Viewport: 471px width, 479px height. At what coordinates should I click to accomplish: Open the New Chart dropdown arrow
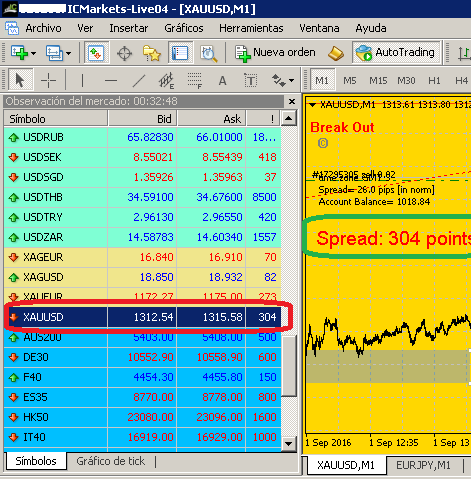click(33, 53)
